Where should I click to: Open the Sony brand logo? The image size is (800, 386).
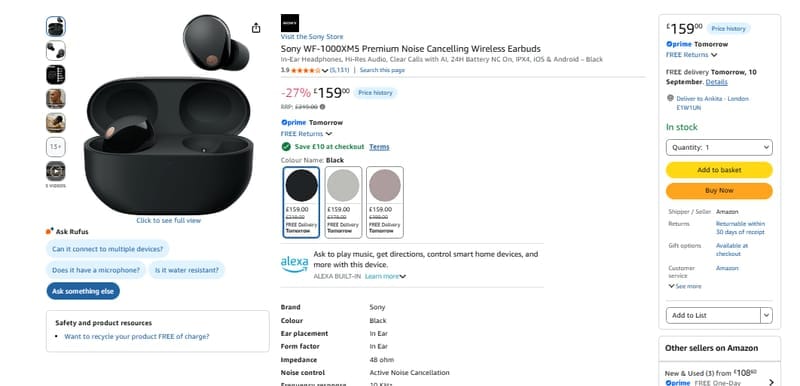(x=290, y=23)
